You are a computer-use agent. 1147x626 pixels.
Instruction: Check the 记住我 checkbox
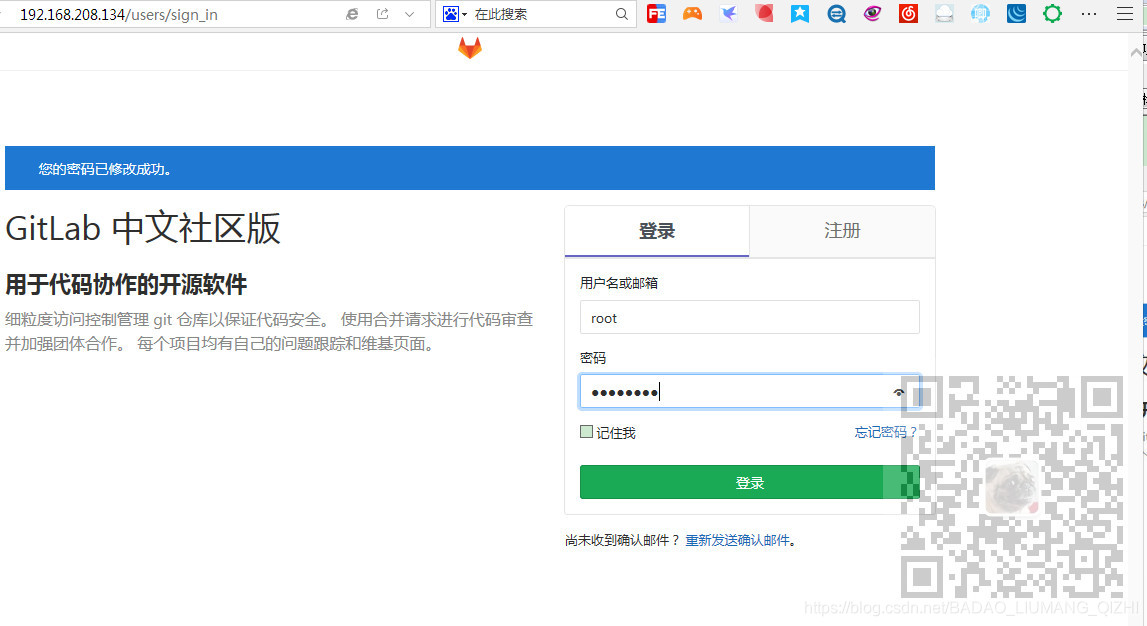586,432
